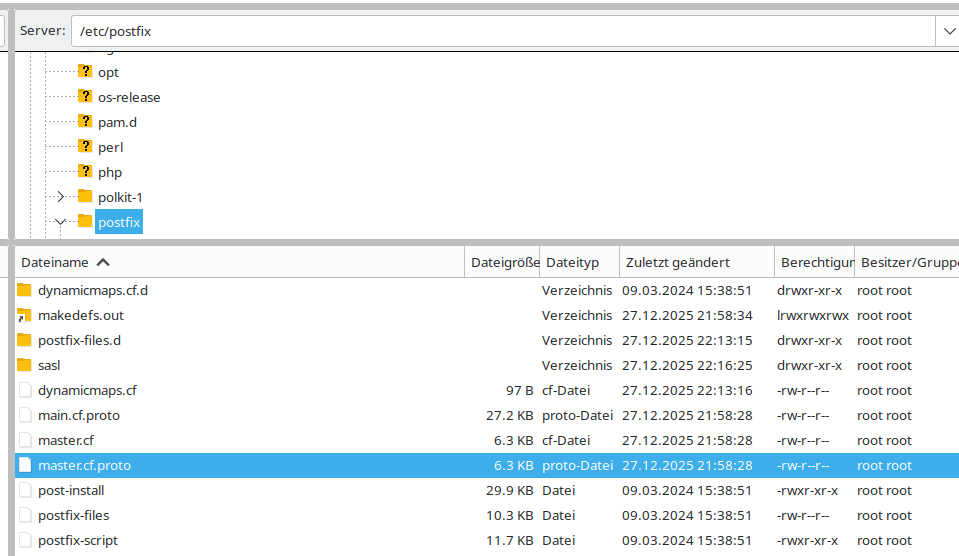Expand the polkit-1 tree node
959x556 pixels.
click(60, 197)
